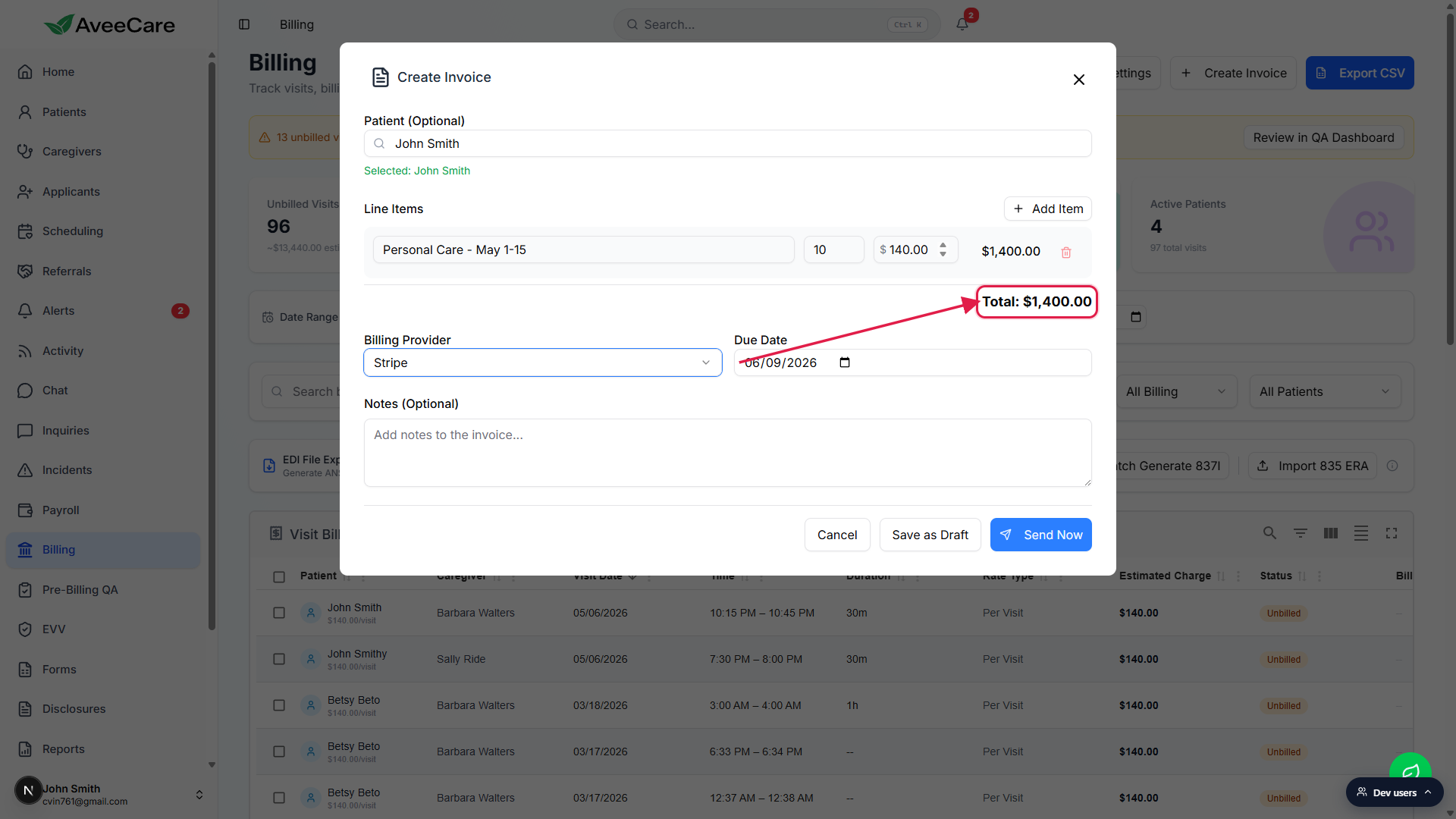This screenshot has width=1456, height=819.
Task: Open the notifications bell
Action: [962, 24]
